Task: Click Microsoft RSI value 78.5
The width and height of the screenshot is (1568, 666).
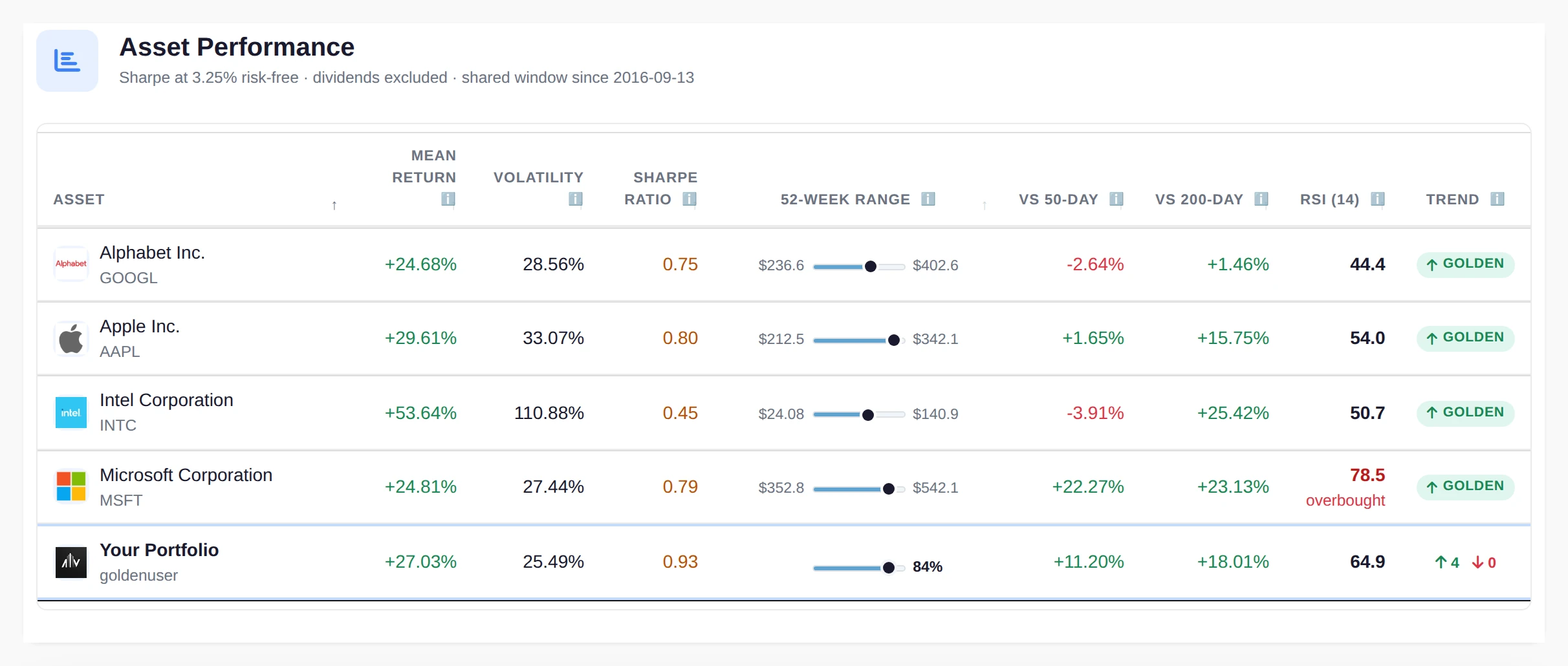Action: coord(1367,475)
